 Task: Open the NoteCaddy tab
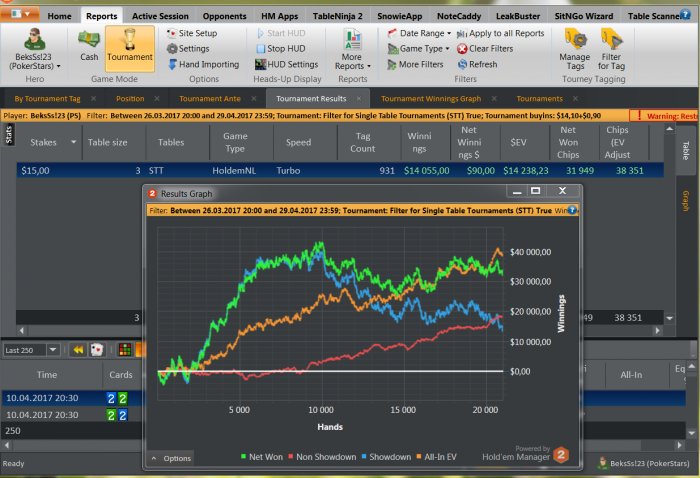[x=459, y=16]
